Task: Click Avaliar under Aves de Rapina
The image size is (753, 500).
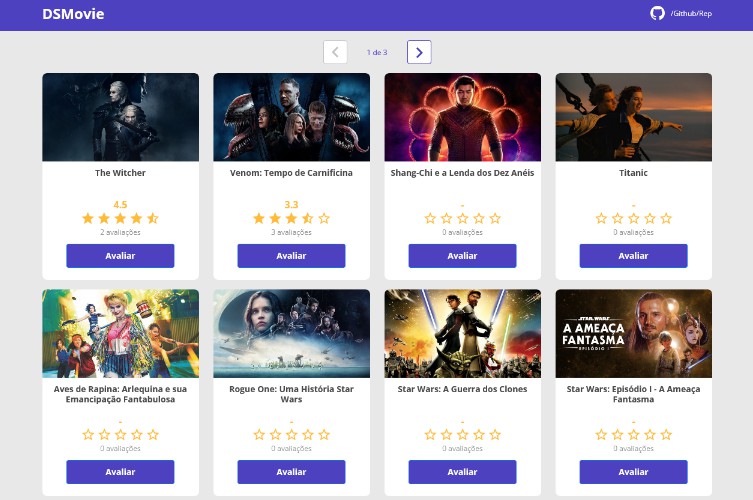Action: click(120, 472)
